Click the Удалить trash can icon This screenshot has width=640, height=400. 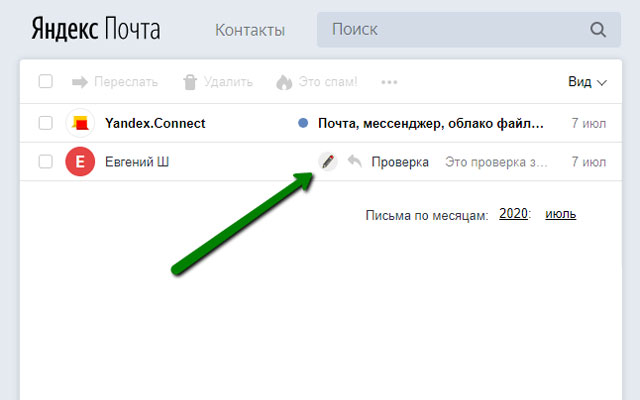(190, 82)
